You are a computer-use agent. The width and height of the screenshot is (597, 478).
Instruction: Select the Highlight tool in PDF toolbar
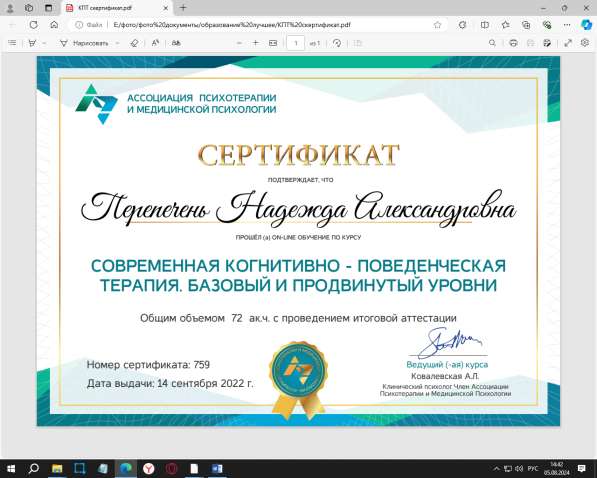click(32, 43)
